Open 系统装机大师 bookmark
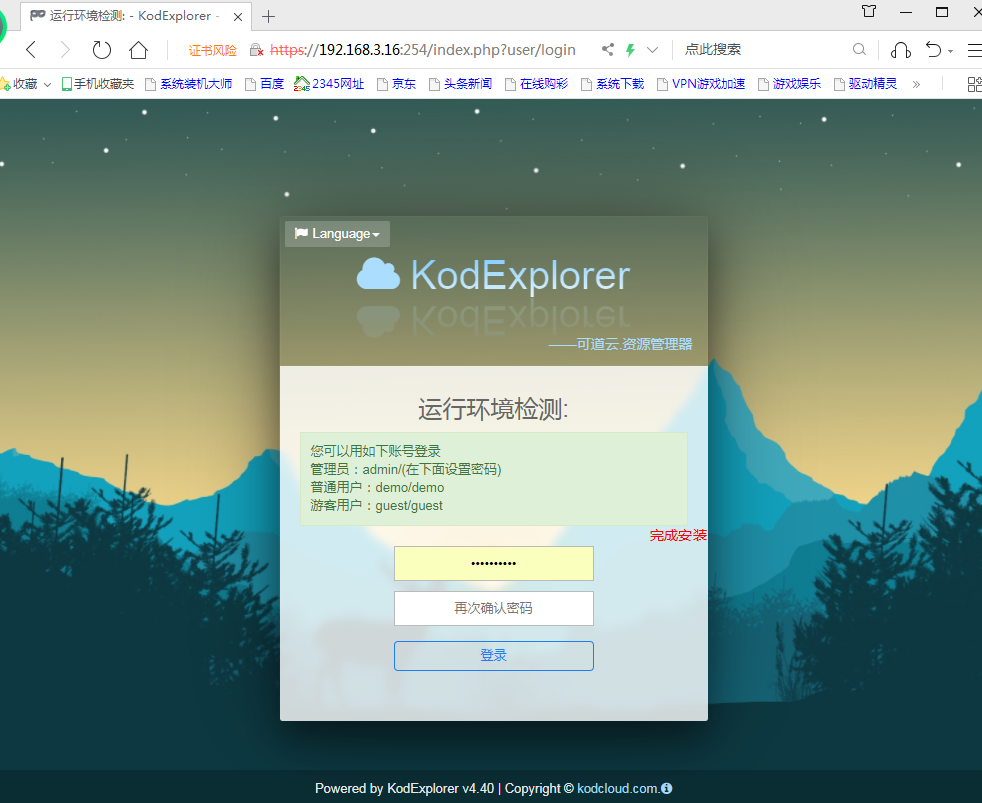This screenshot has height=803, width=982. tap(189, 84)
